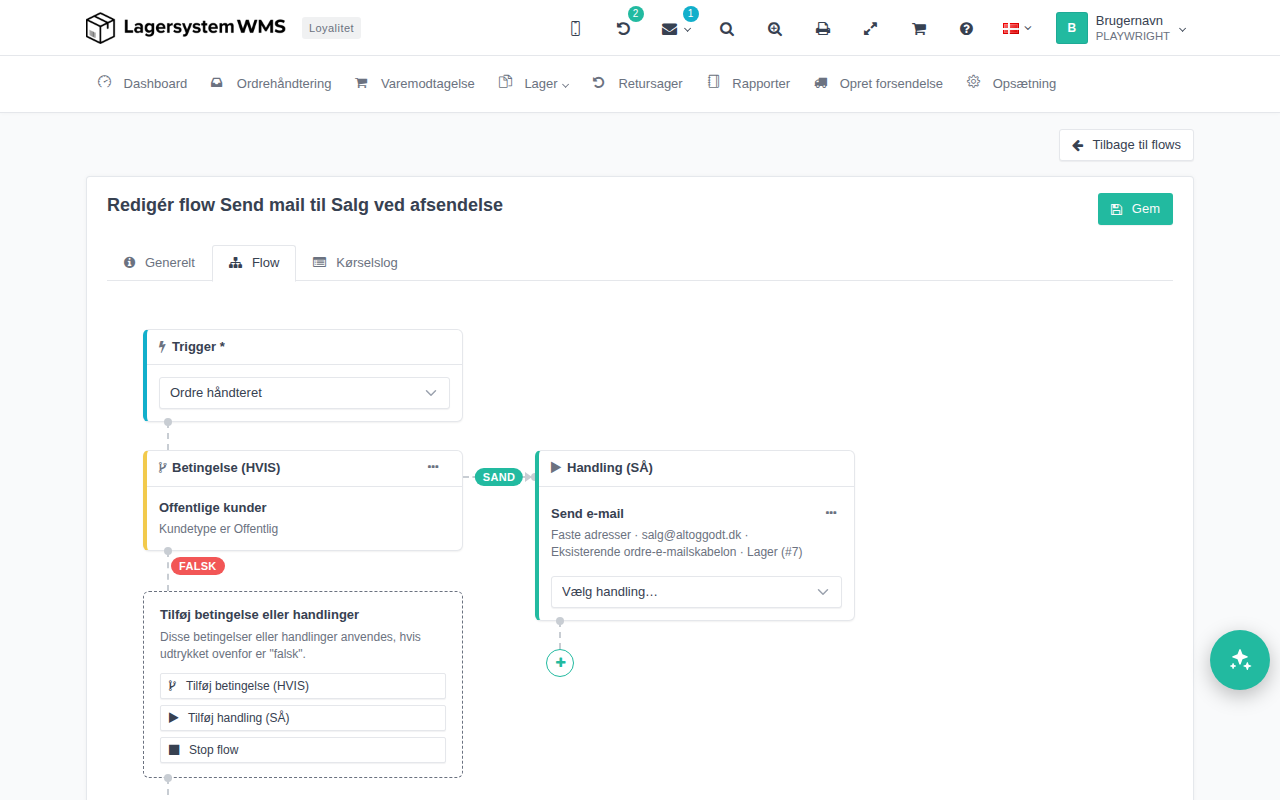Screen dimensions: 1280x800
Task: Open the Danish flag language dropdown
Action: (1017, 29)
